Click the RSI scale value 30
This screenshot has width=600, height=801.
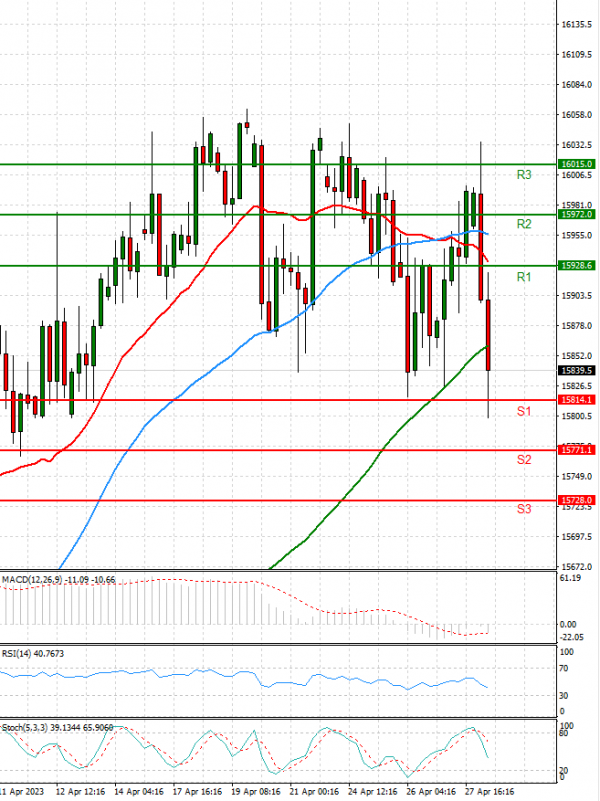coord(565,695)
